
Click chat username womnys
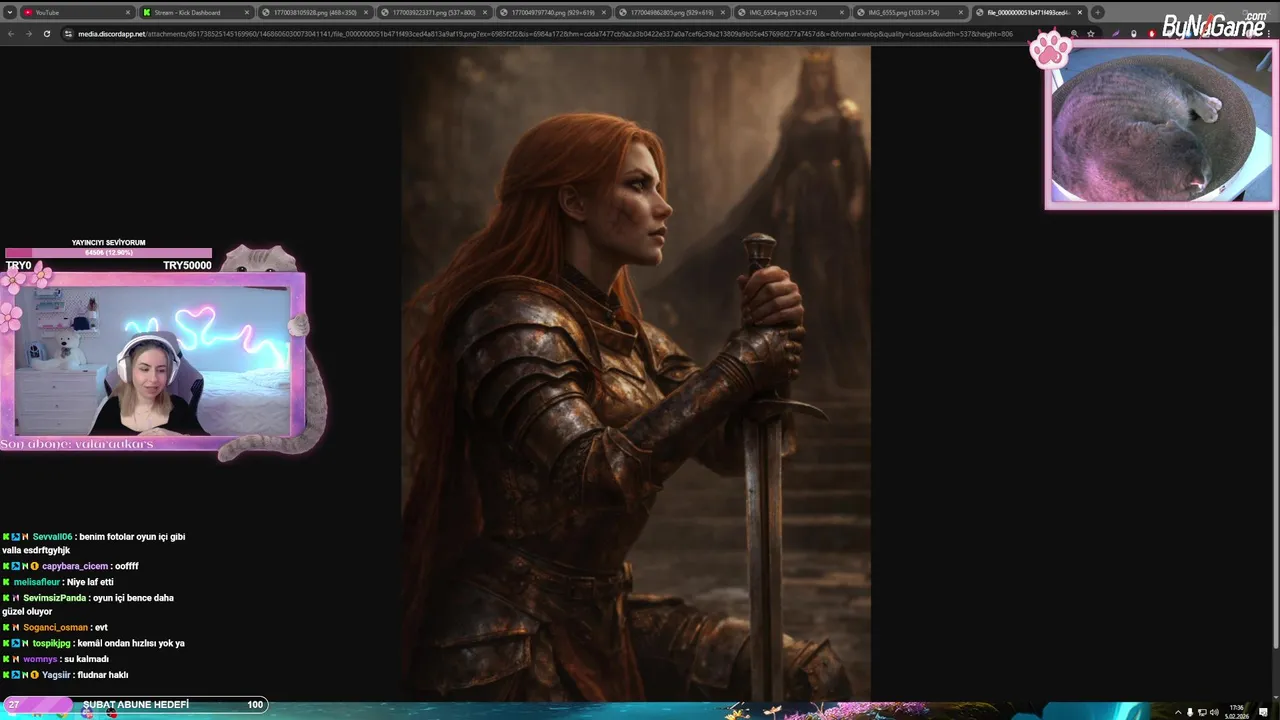coord(40,659)
